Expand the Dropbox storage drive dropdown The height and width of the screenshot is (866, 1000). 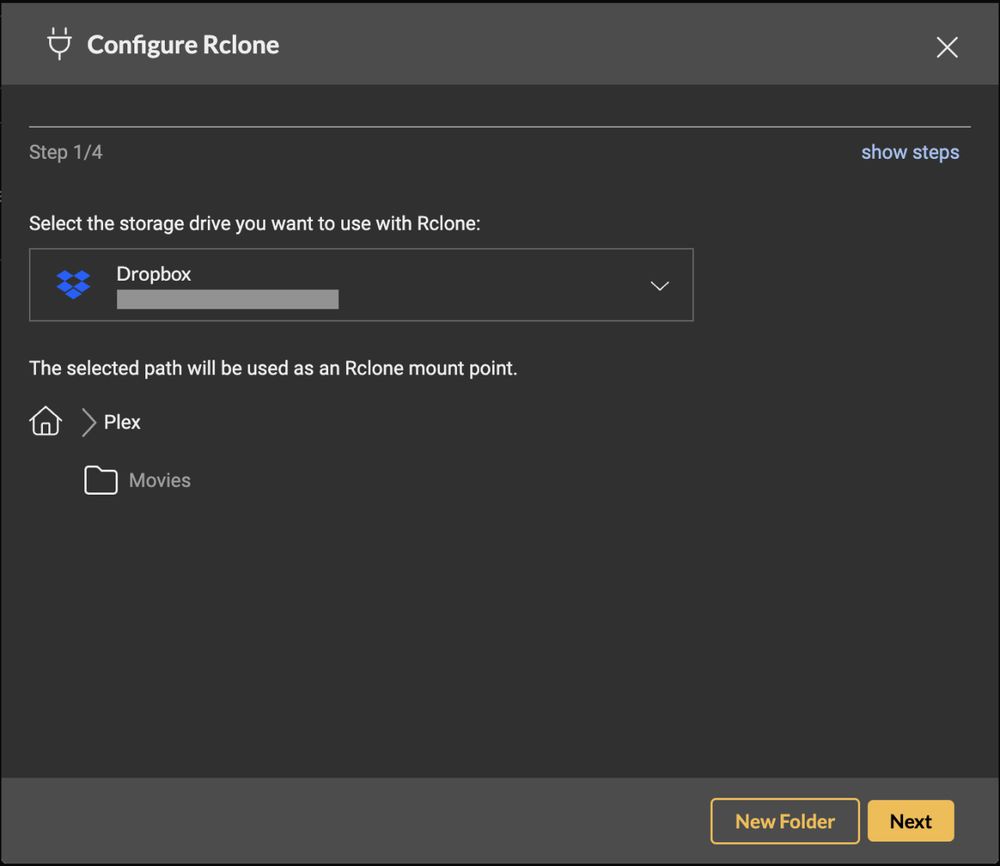361,284
